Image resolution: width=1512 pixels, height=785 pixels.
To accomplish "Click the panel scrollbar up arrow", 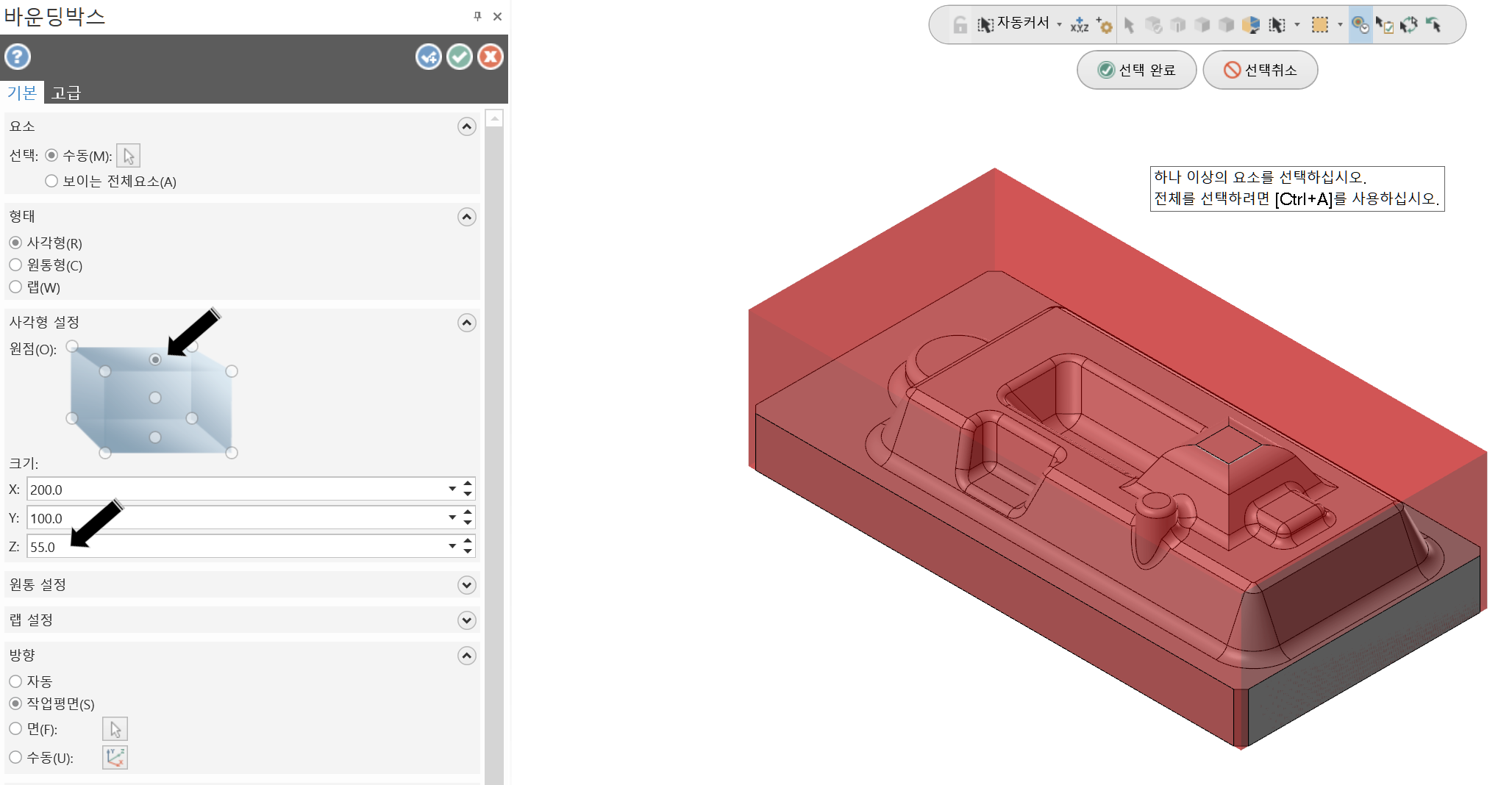I will coord(494,118).
